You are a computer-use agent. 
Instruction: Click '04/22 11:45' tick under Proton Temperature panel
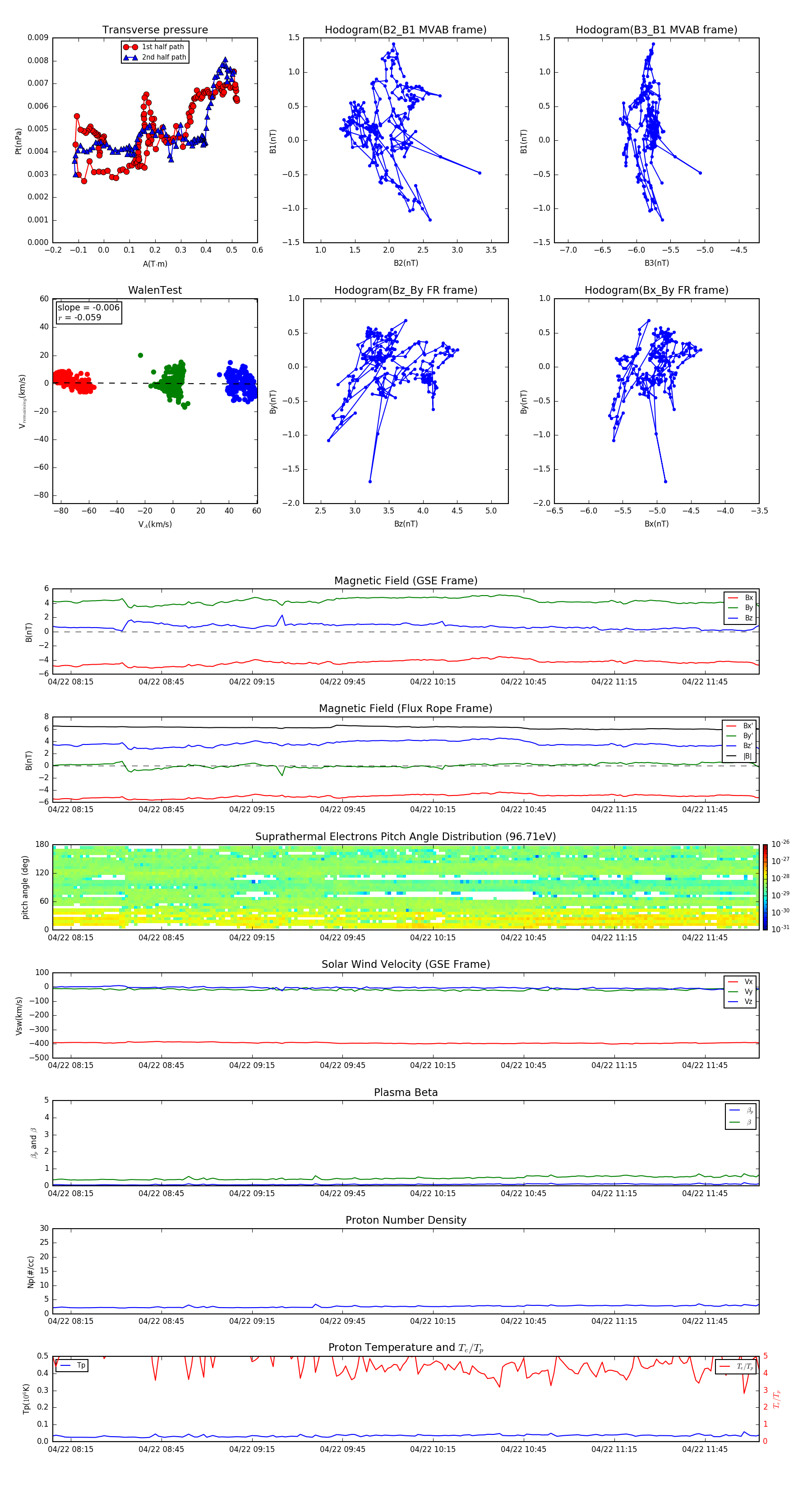[705, 1450]
